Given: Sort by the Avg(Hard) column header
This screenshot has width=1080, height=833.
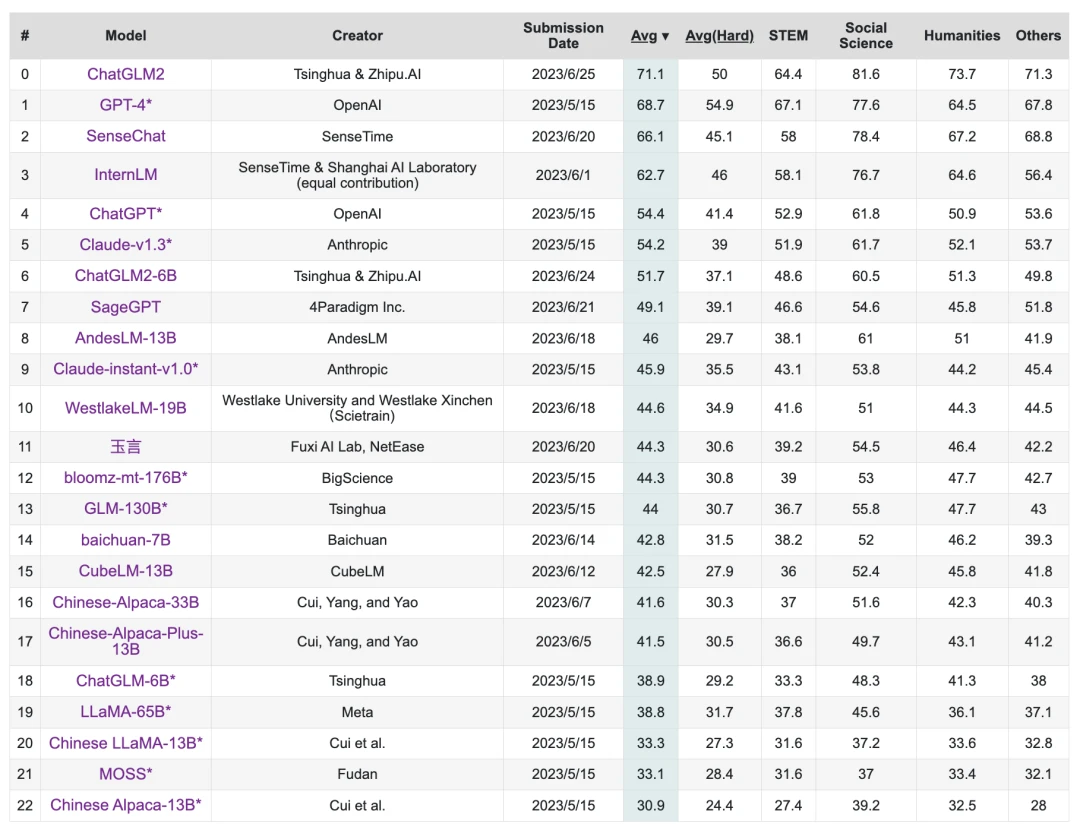Looking at the screenshot, I should [719, 36].
